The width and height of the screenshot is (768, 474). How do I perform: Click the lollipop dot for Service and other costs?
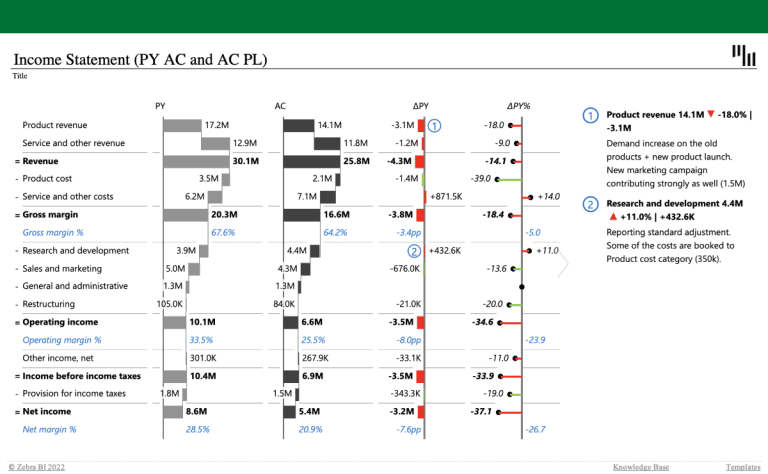[529, 197]
